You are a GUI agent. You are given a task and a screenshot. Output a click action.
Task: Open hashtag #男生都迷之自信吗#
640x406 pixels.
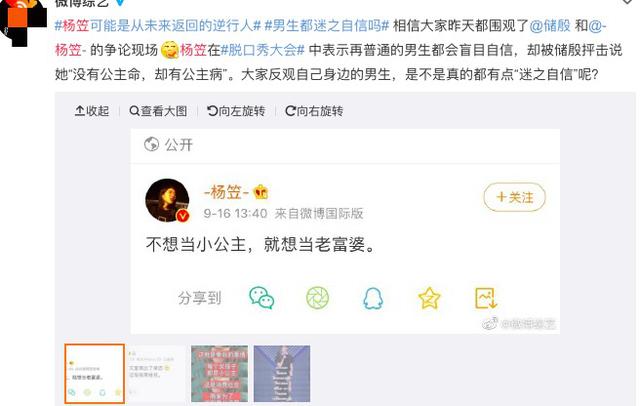[x=327, y=26]
